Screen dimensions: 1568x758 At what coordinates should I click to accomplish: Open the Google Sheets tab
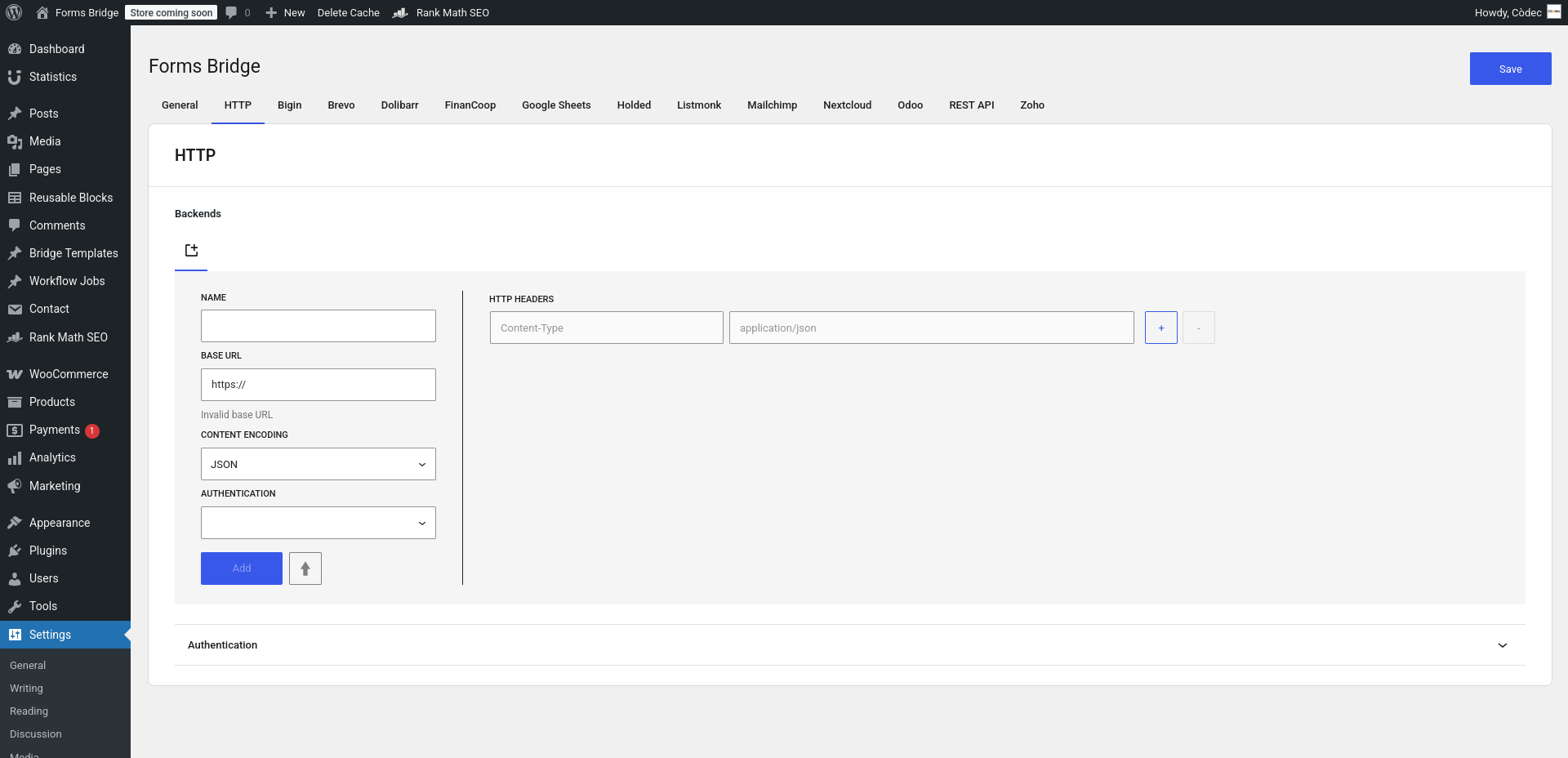click(556, 105)
